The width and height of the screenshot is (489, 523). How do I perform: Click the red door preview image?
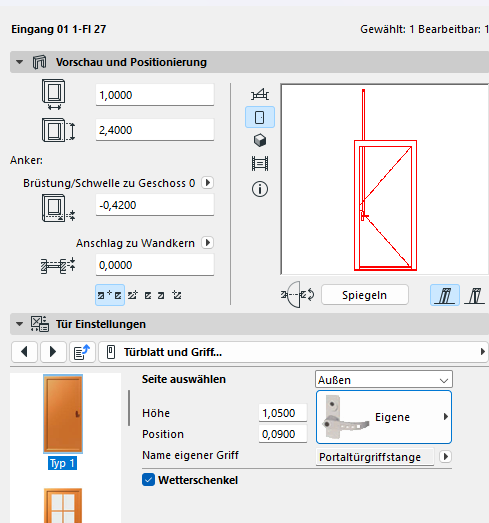[x=385, y=179]
